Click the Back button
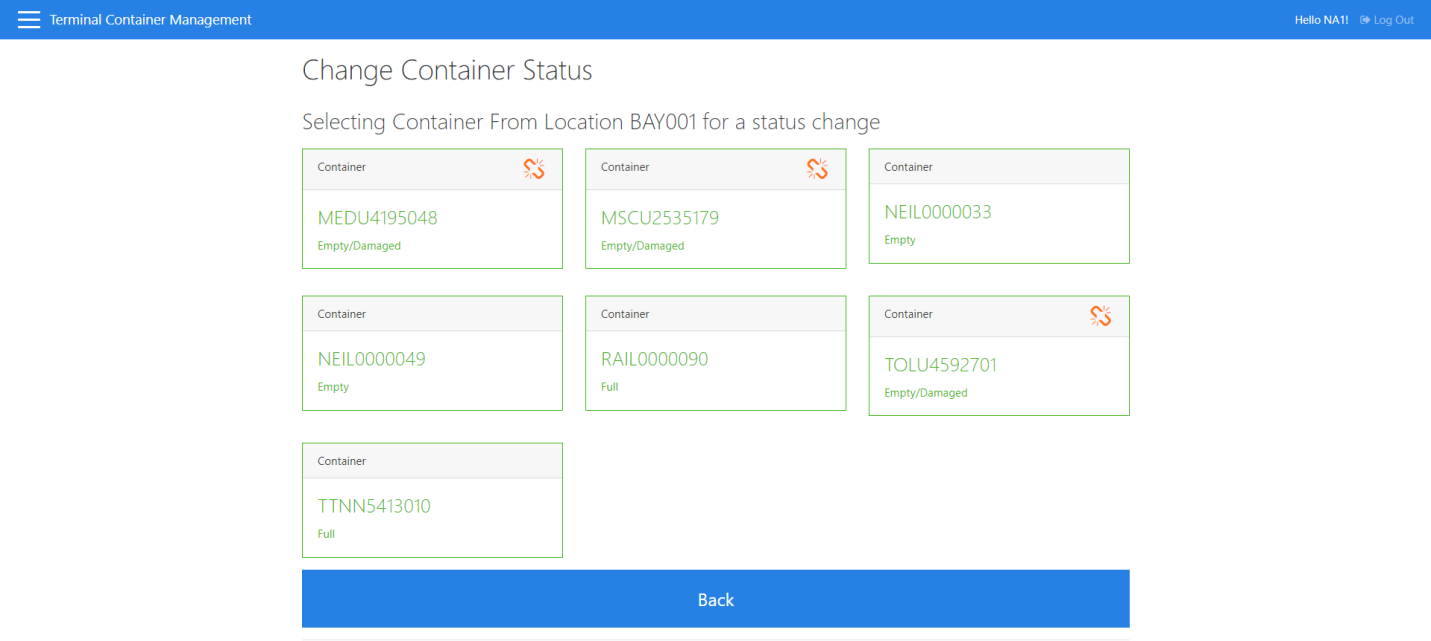 (716, 599)
